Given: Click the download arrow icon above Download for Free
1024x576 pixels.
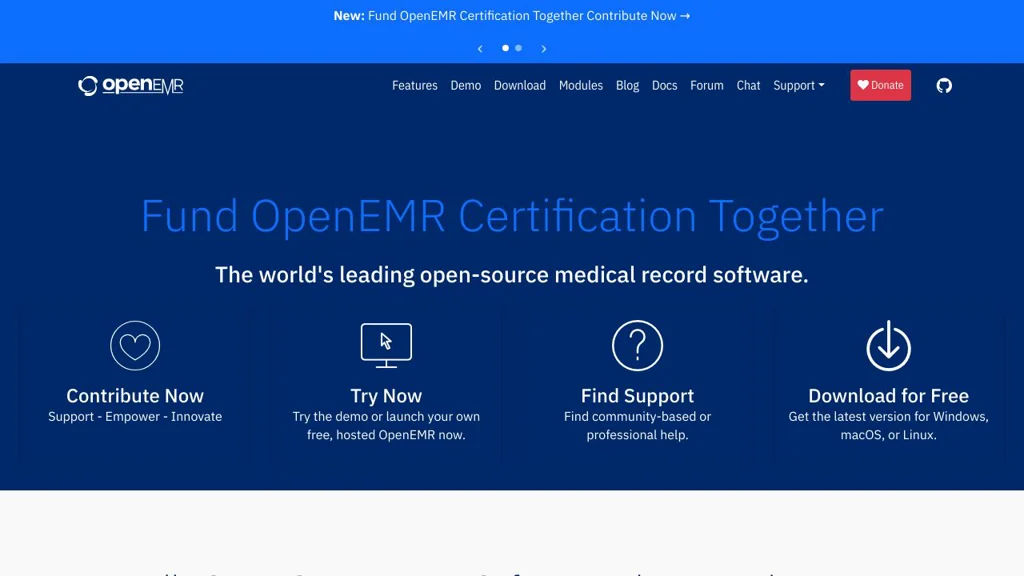Looking at the screenshot, I should click(x=888, y=345).
